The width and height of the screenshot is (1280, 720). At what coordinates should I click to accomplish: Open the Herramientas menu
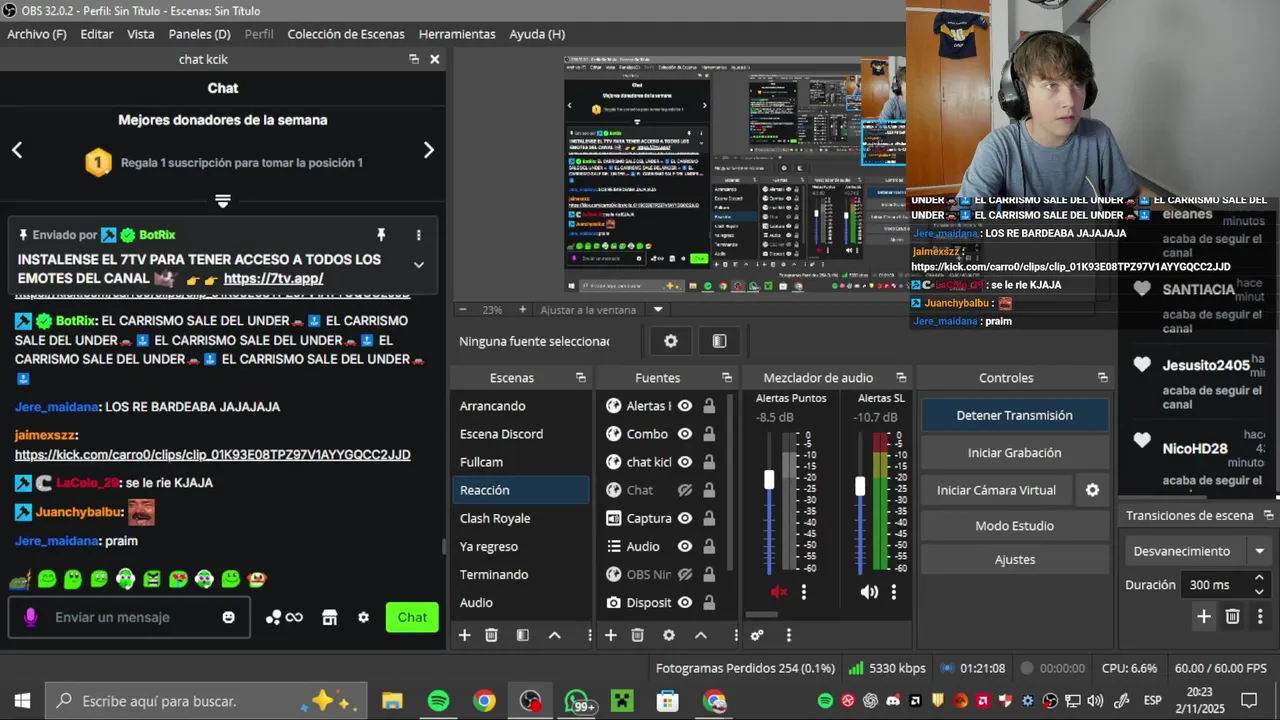pos(457,34)
